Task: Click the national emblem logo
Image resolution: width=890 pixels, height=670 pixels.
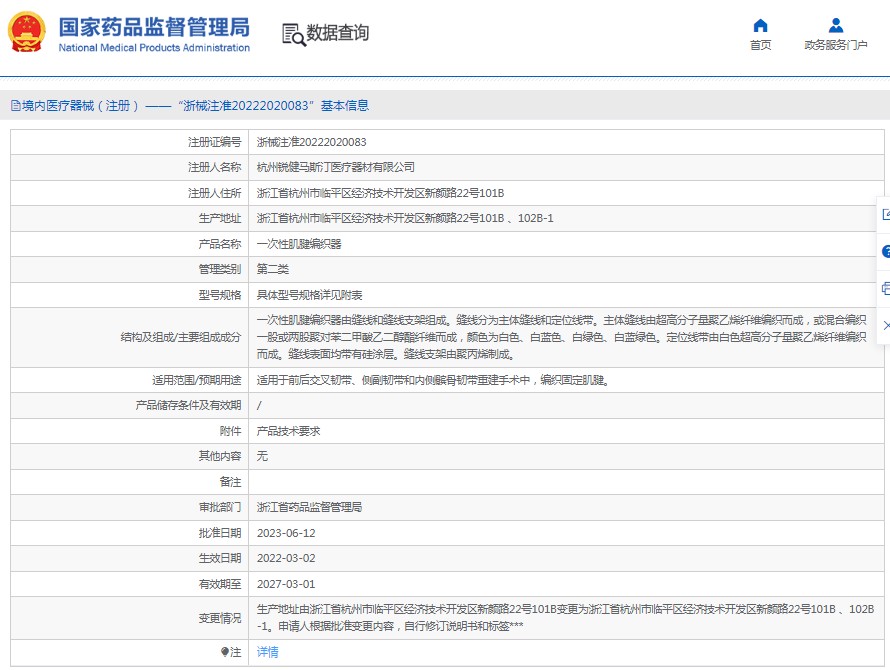Action: coord(26,33)
